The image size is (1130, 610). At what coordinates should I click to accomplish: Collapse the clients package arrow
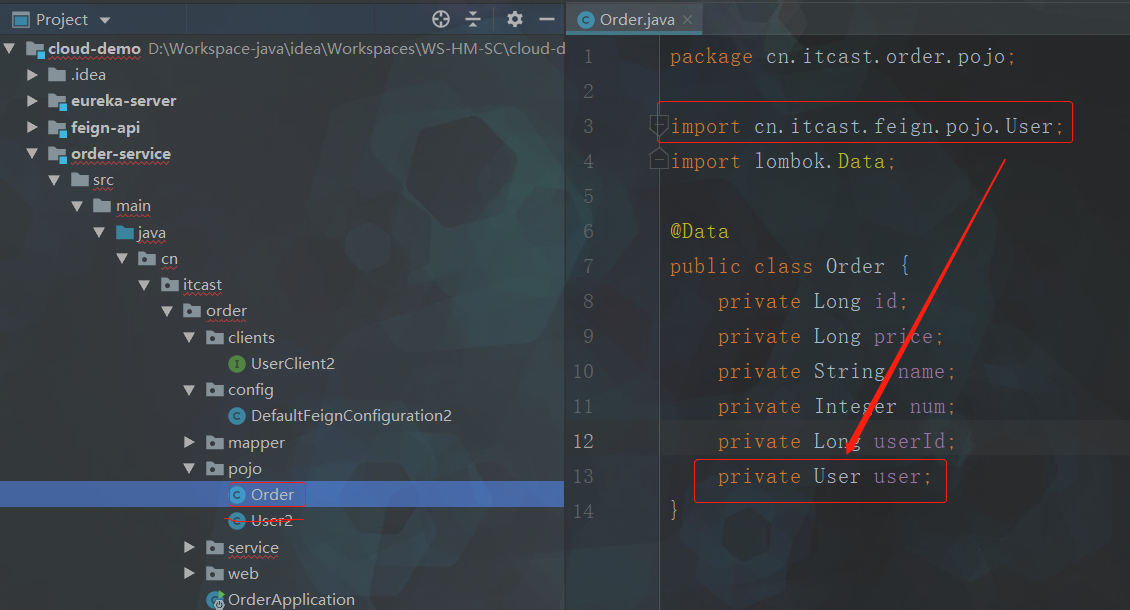[x=190, y=337]
